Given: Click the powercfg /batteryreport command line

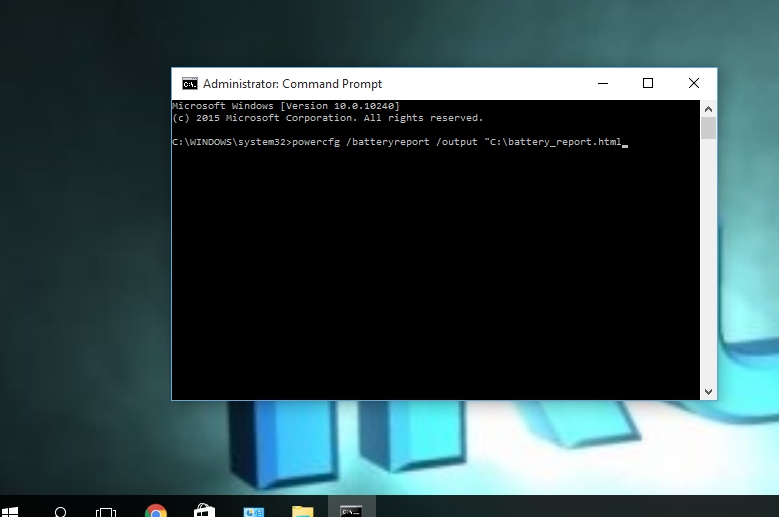Looking at the screenshot, I should [400, 142].
